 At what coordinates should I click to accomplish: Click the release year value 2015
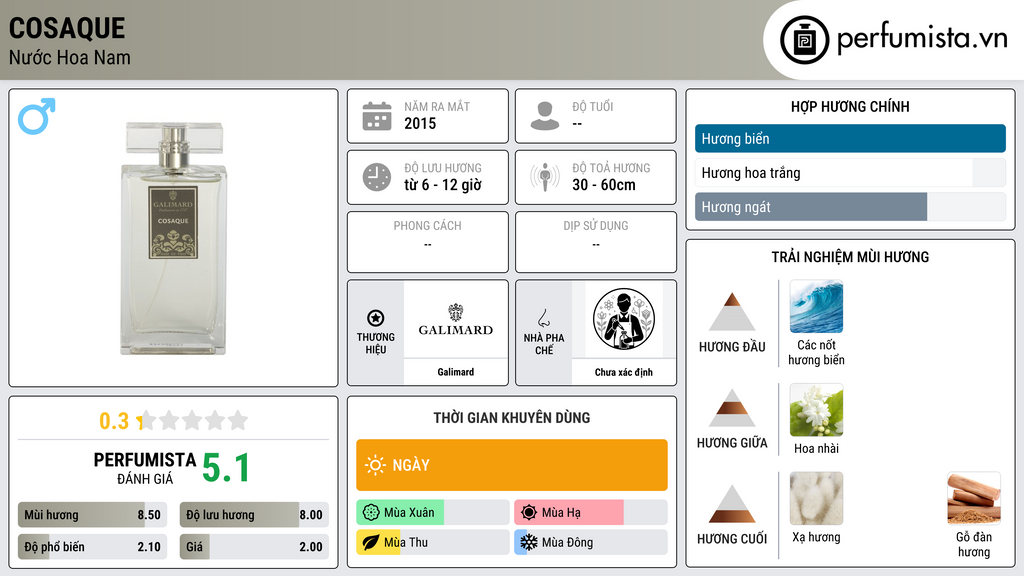click(x=420, y=123)
